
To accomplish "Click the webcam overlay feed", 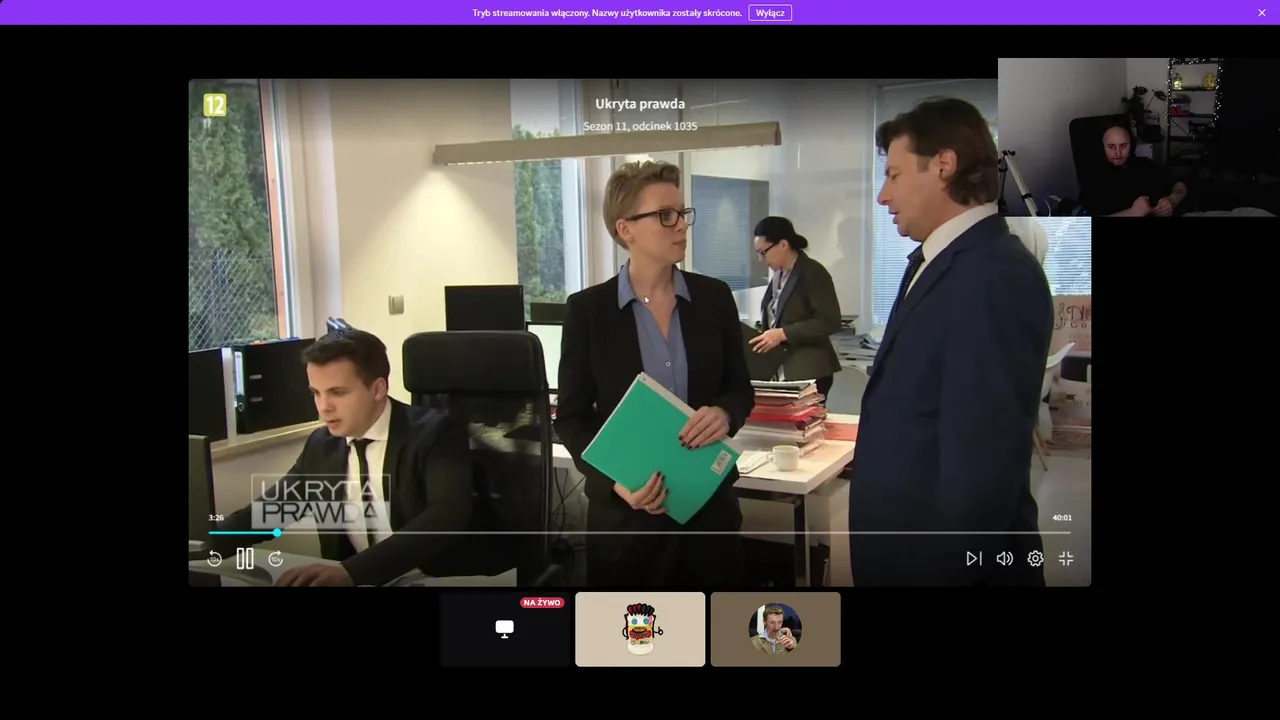I will [x=1139, y=137].
